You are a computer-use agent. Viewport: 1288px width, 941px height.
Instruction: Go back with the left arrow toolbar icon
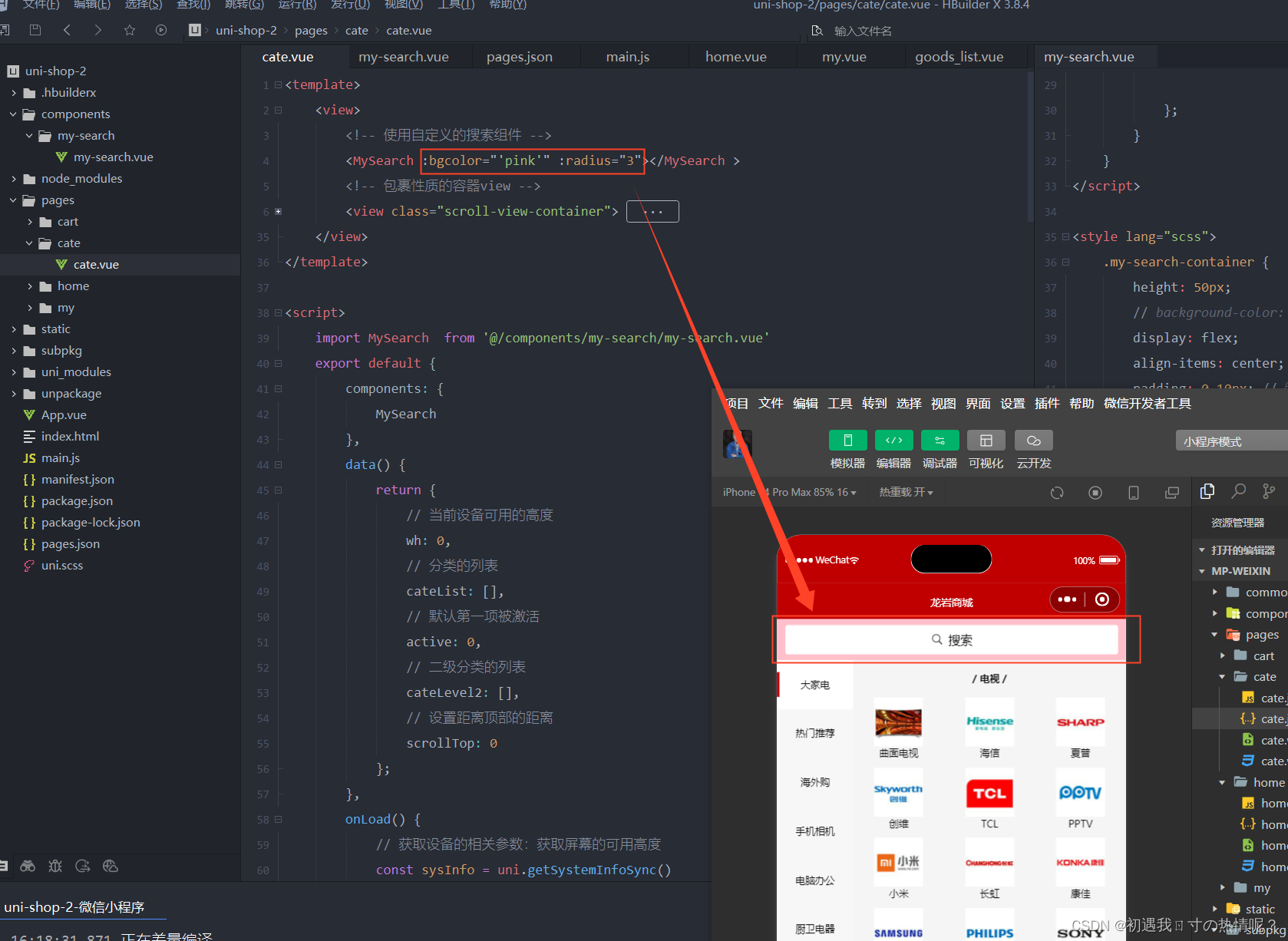tap(67, 30)
